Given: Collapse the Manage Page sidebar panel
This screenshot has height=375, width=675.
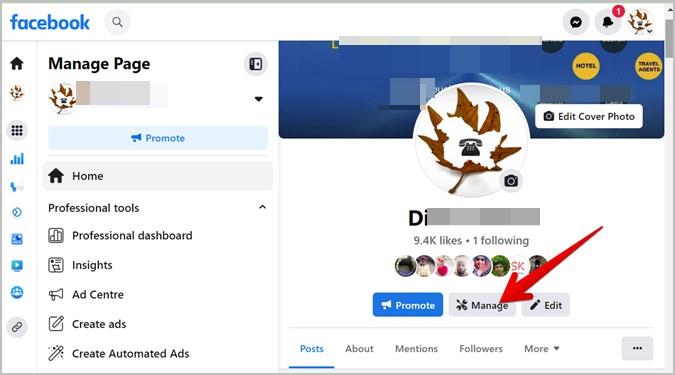Looking at the screenshot, I should [x=256, y=64].
